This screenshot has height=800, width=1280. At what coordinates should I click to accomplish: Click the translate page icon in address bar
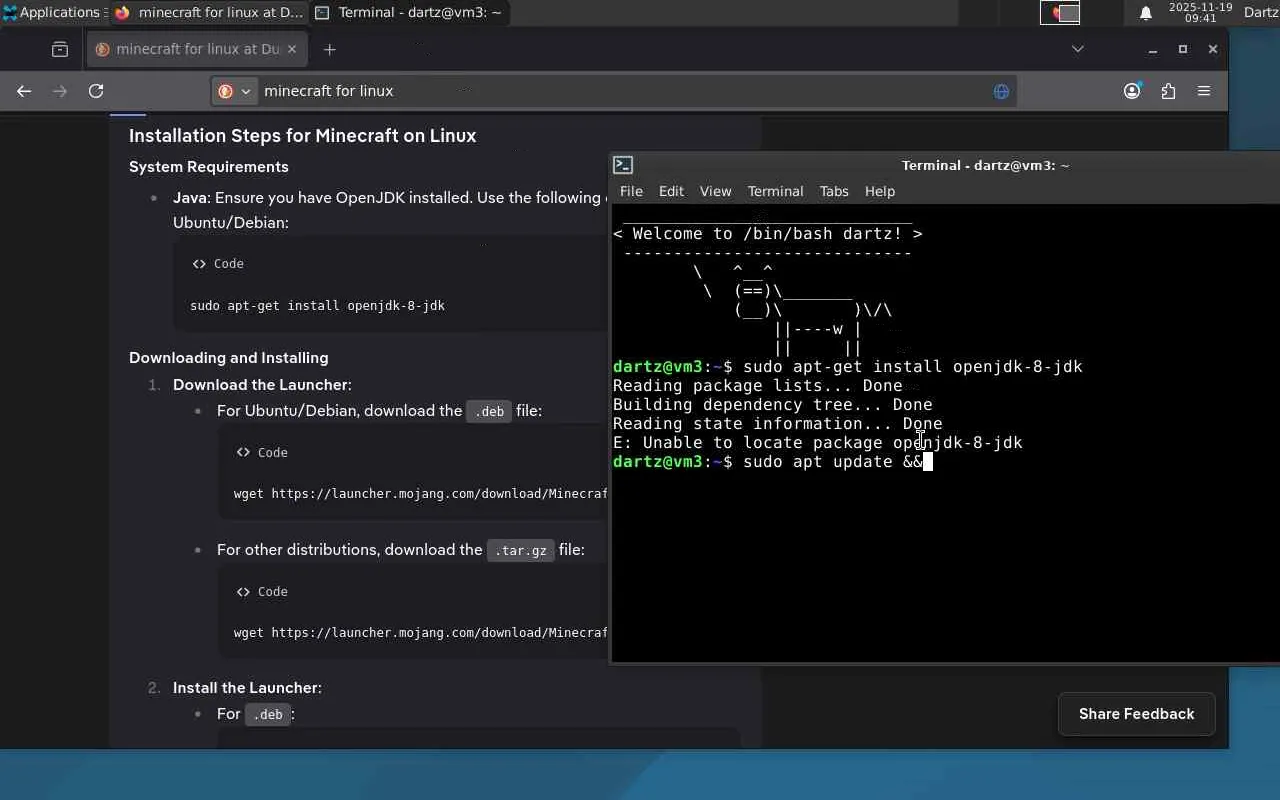tap(1001, 91)
